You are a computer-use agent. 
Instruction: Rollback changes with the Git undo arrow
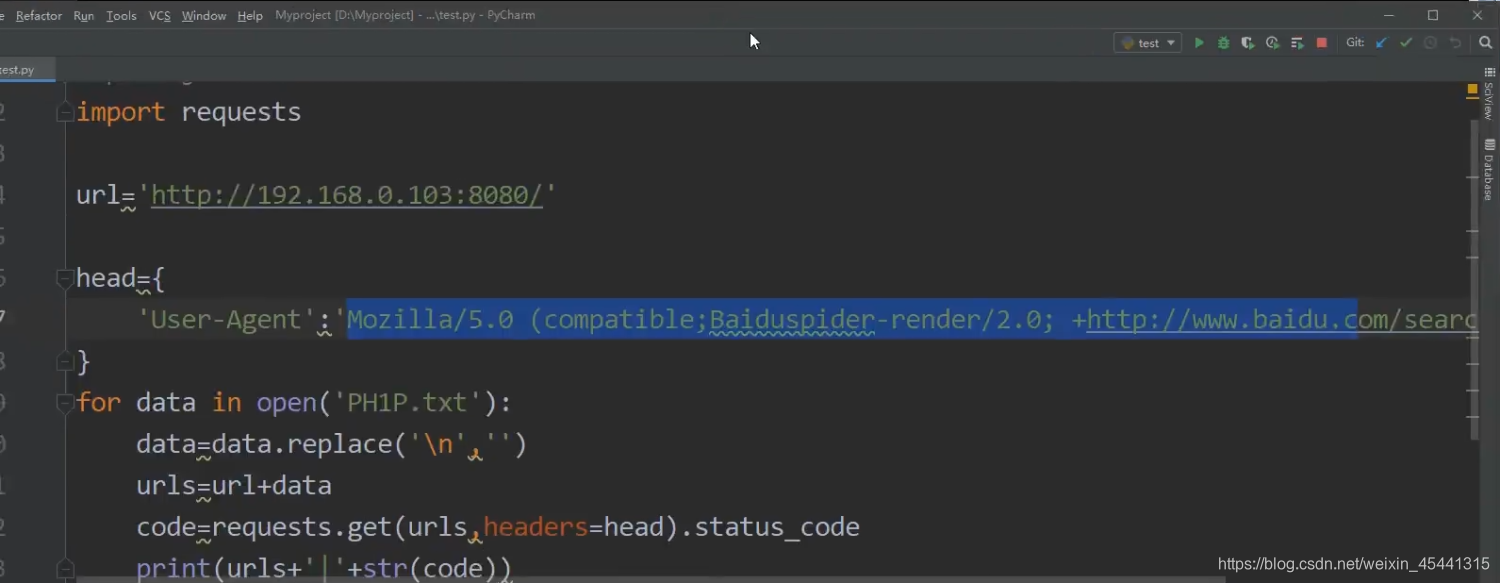click(1455, 43)
